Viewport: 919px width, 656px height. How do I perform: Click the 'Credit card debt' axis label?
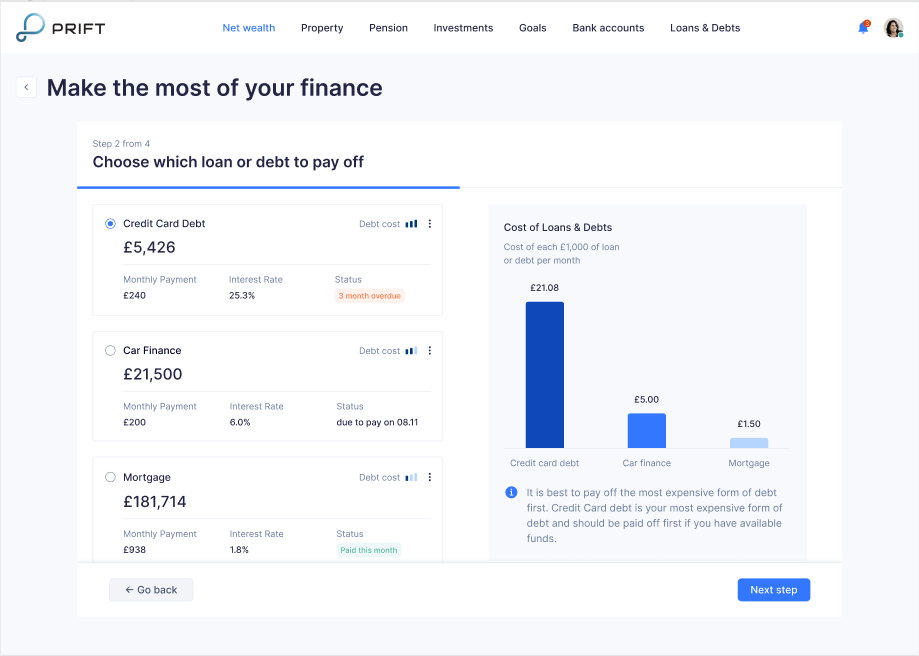click(x=544, y=463)
